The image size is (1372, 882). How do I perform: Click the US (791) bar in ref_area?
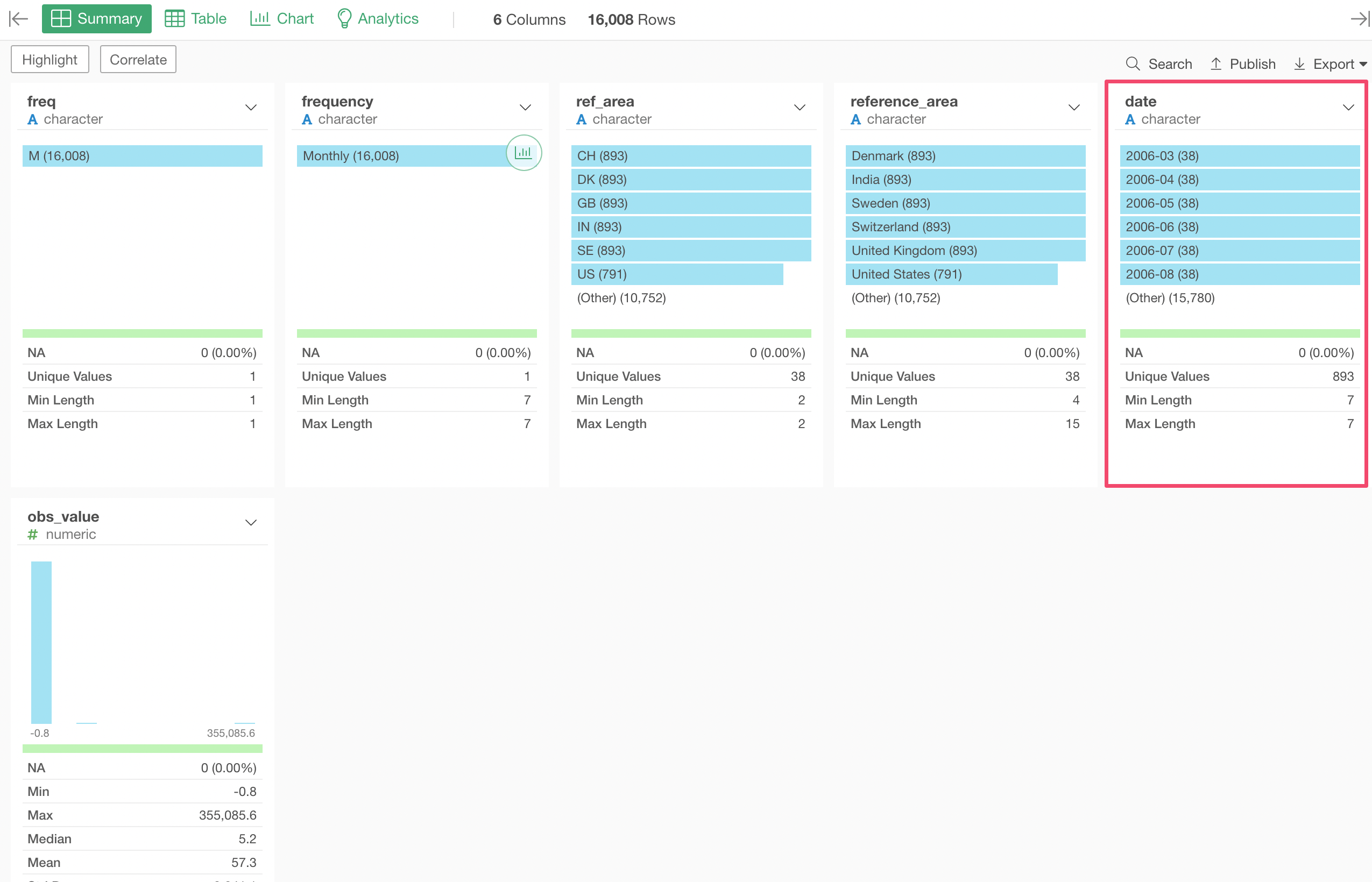(x=676, y=274)
